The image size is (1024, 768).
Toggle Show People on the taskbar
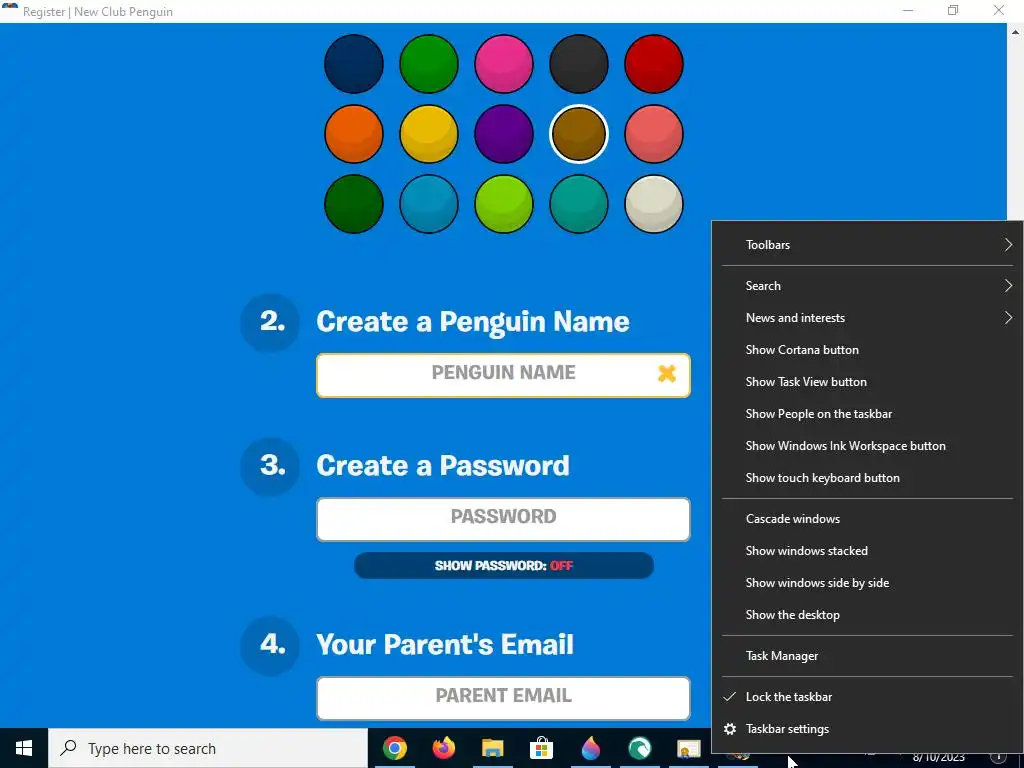click(867, 414)
